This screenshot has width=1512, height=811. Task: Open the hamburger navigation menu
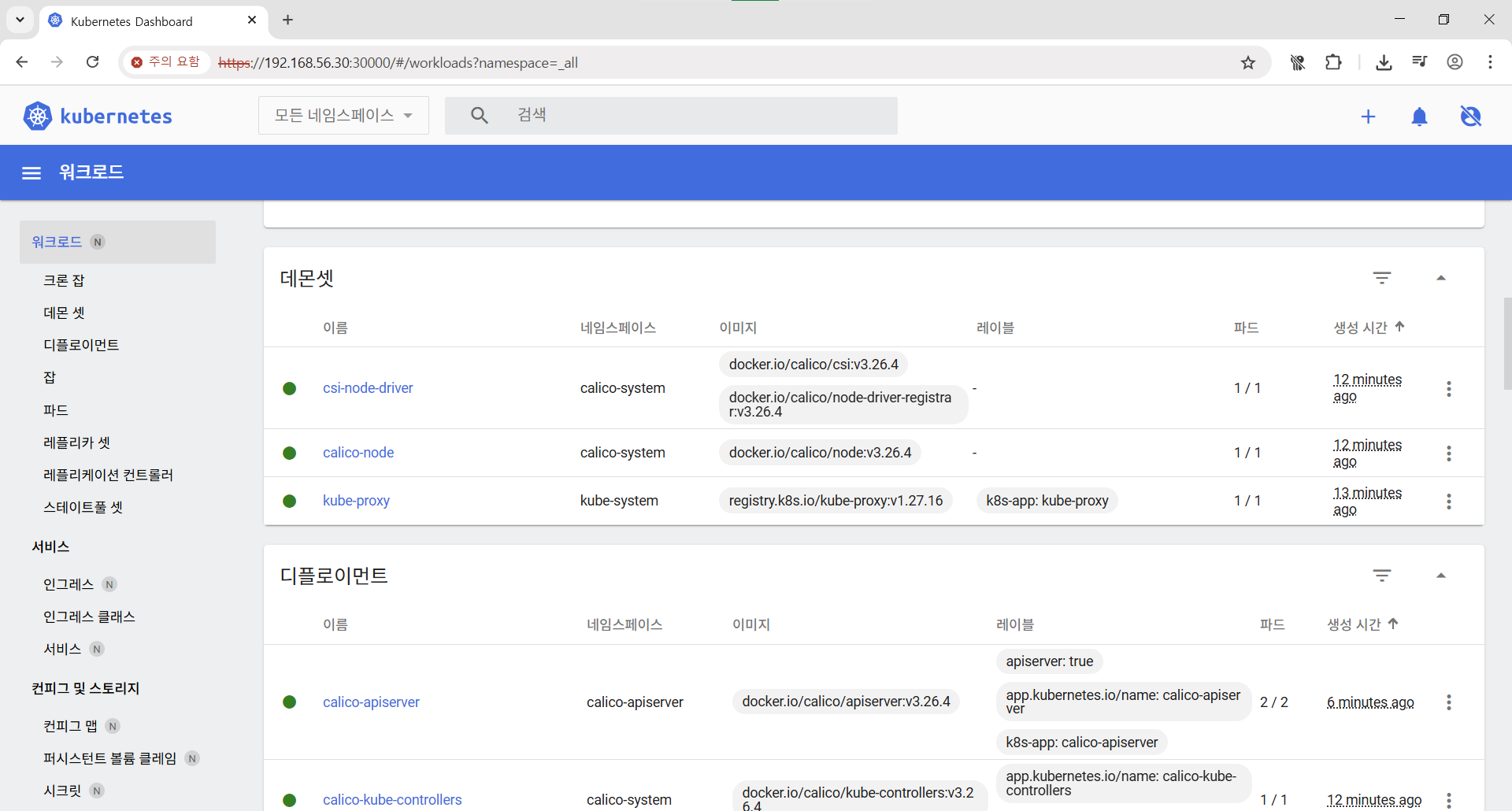tap(31, 172)
